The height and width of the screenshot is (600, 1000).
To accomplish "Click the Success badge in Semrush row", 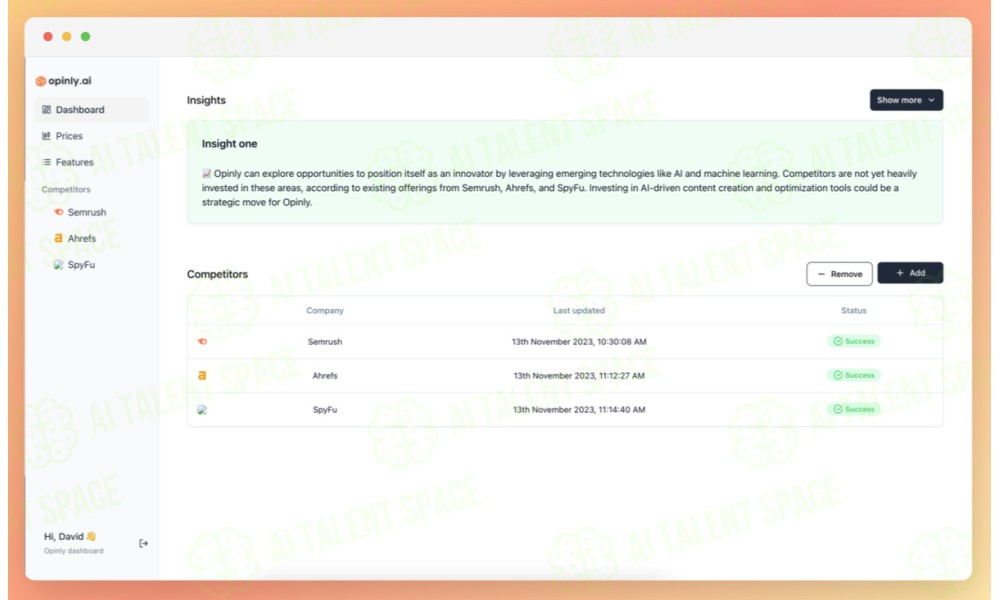I will 854,341.
